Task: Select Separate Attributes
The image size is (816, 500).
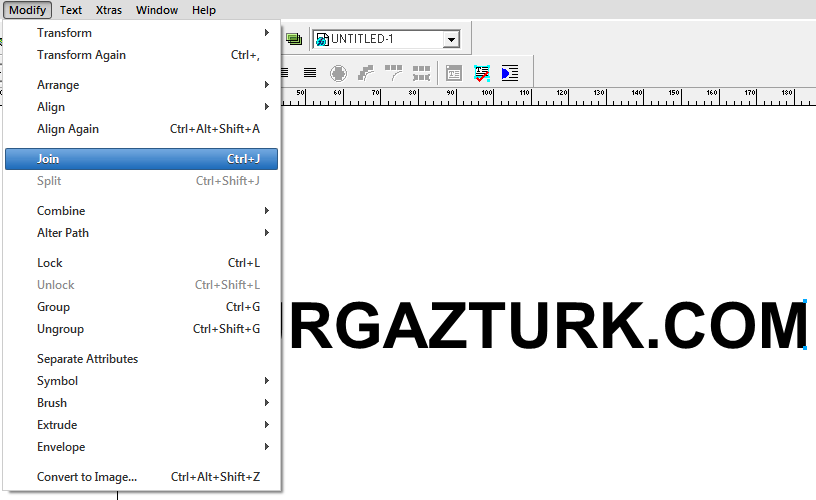Action: [x=142, y=359]
